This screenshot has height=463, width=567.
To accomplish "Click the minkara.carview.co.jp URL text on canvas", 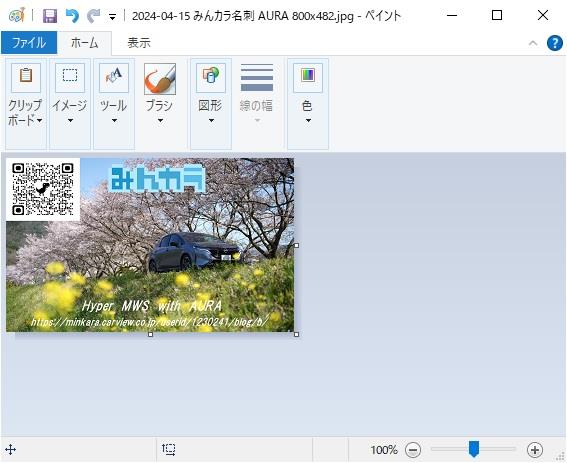I will tap(150, 322).
